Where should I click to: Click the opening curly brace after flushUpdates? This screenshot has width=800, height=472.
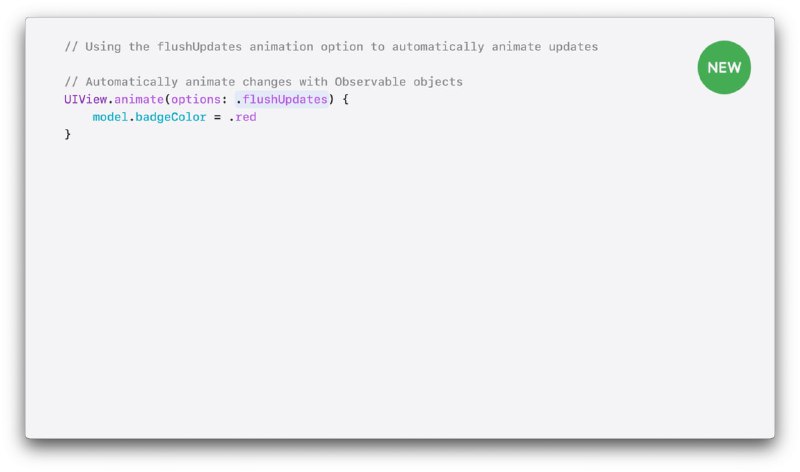[x=345, y=99]
